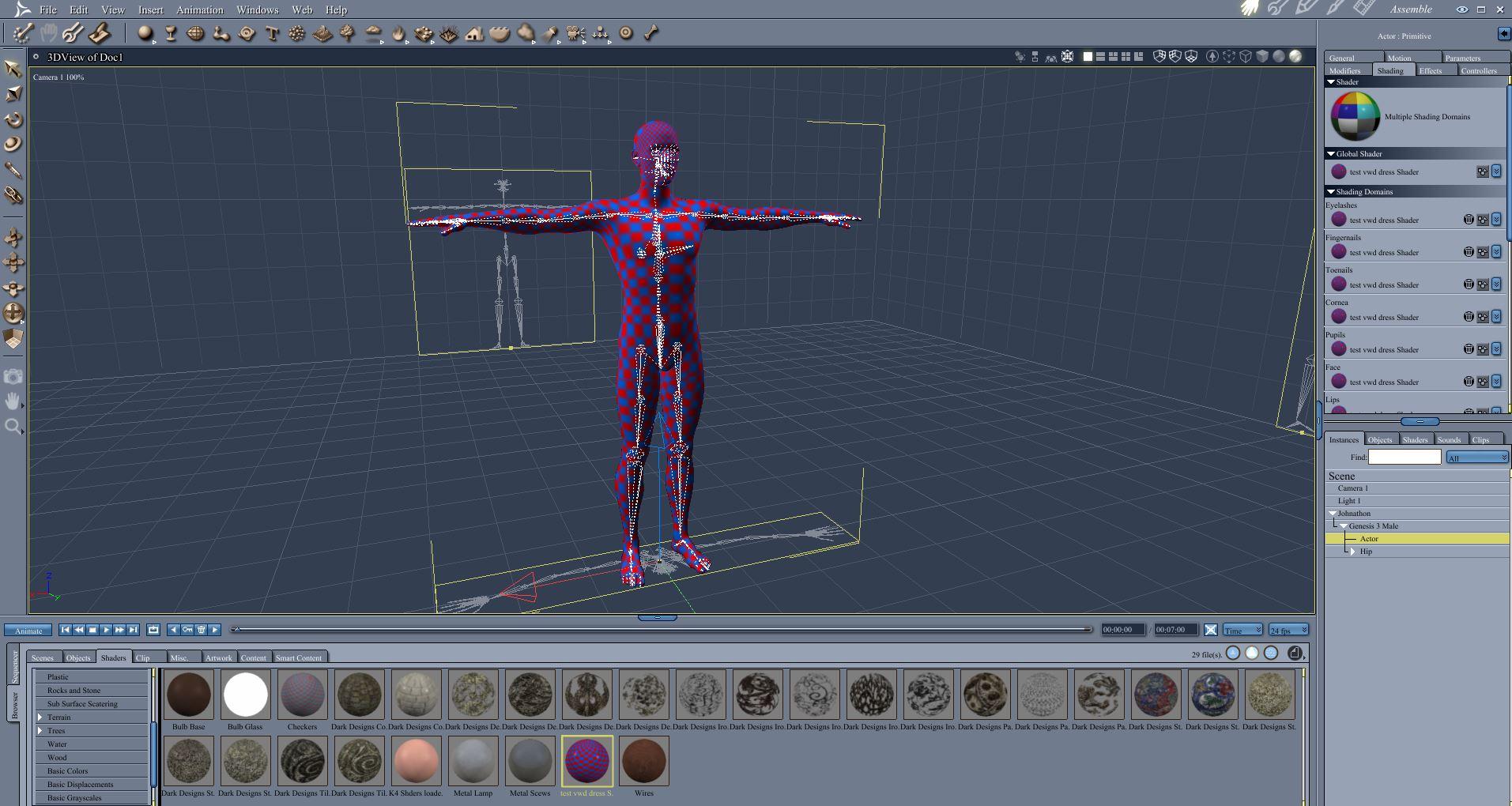The height and width of the screenshot is (806, 1512).
Task: Switch to the Motion tab
Action: tap(1411, 58)
